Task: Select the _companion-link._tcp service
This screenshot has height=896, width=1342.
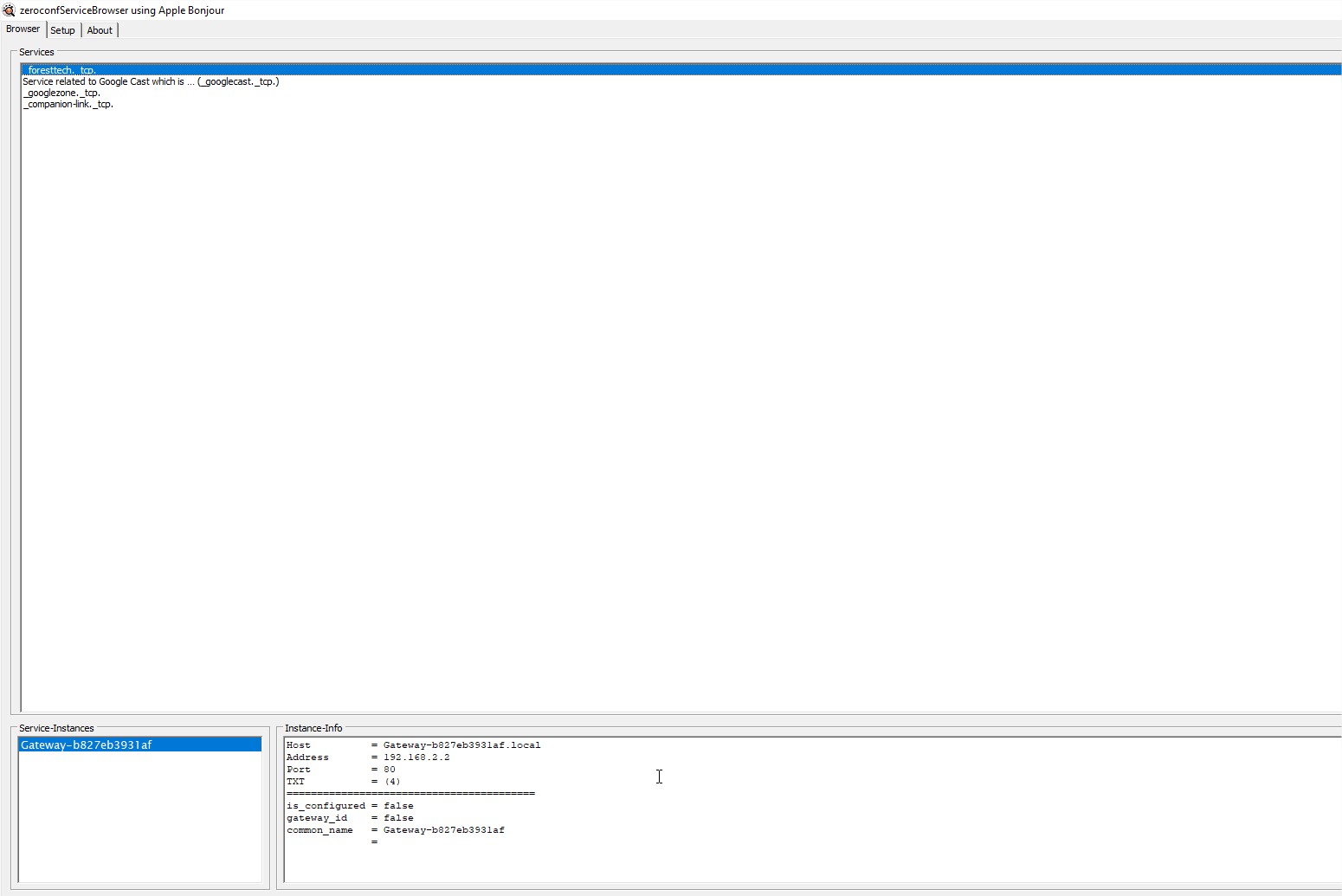Action: [68, 104]
